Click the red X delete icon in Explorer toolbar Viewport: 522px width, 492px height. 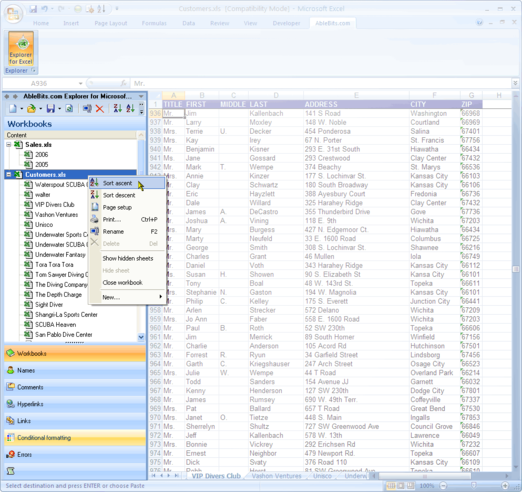(x=100, y=108)
